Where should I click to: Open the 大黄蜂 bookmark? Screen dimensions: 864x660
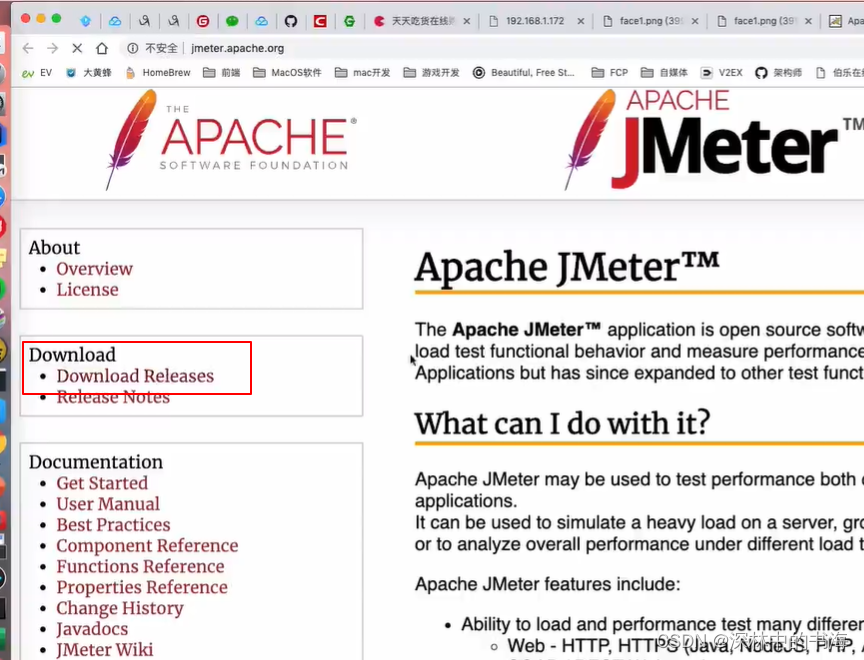click(89, 73)
